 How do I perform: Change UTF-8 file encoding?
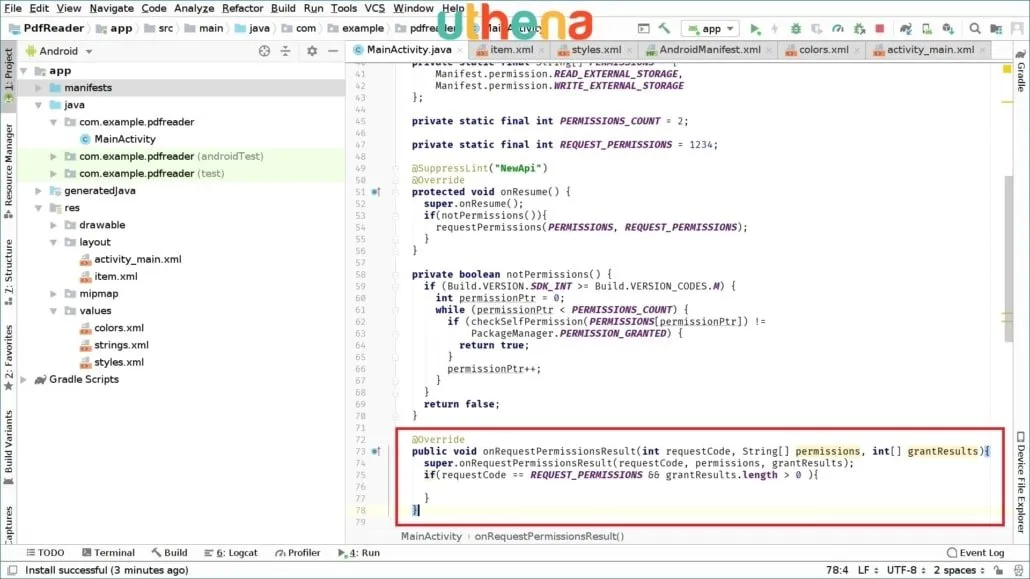[906, 570]
